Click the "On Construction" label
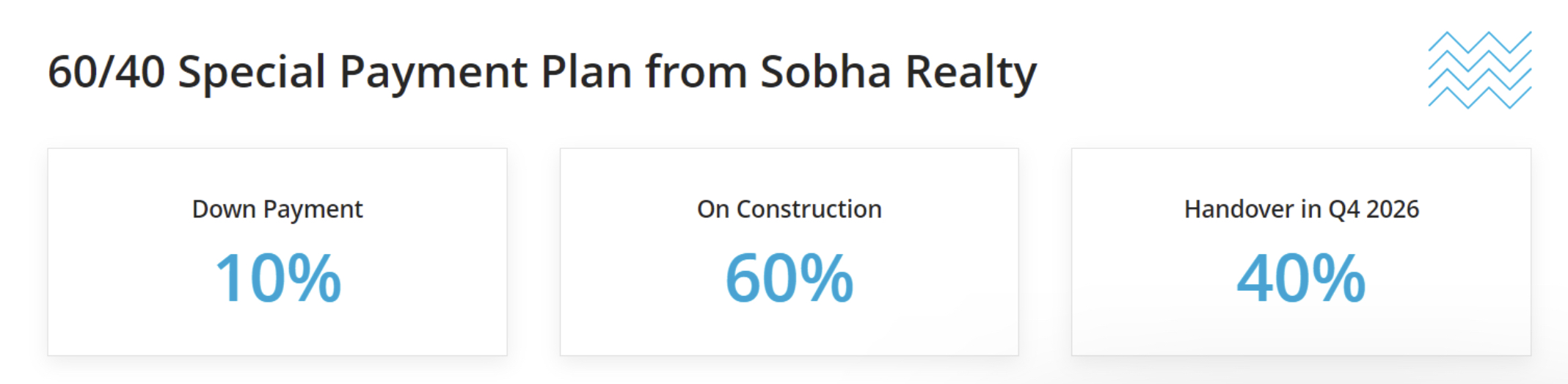Image resolution: width=1568 pixels, height=384 pixels. pyautogui.click(x=789, y=209)
